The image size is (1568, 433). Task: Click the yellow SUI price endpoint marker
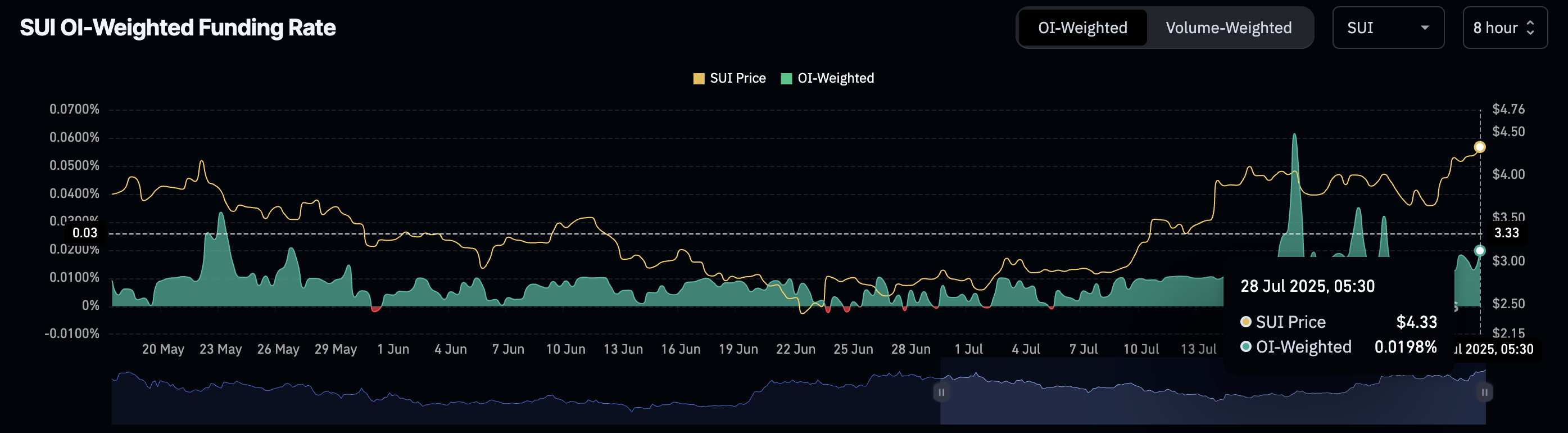click(1480, 147)
